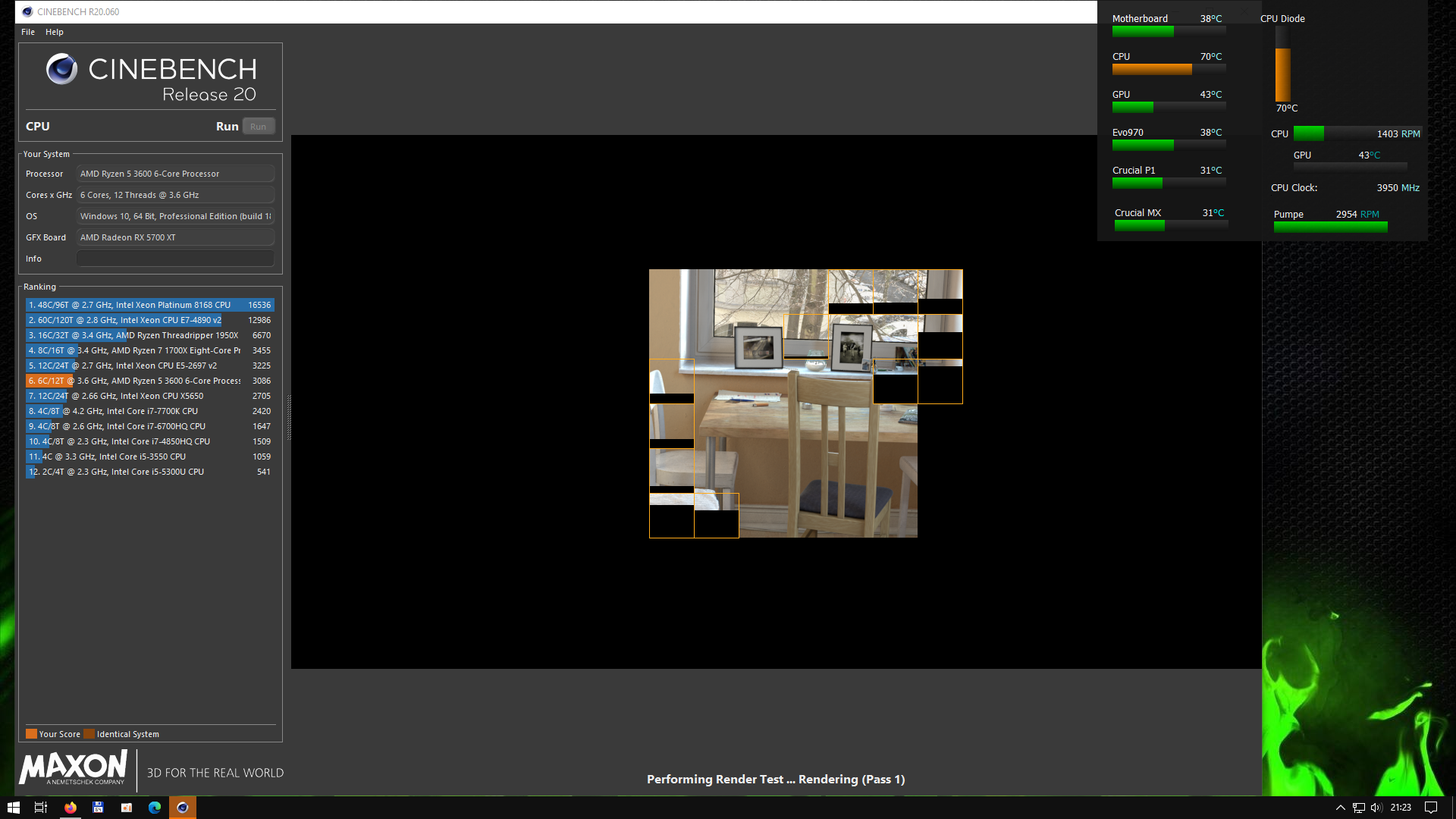Open the Help menu
Viewport: 1456px width, 819px height.
tap(54, 32)
